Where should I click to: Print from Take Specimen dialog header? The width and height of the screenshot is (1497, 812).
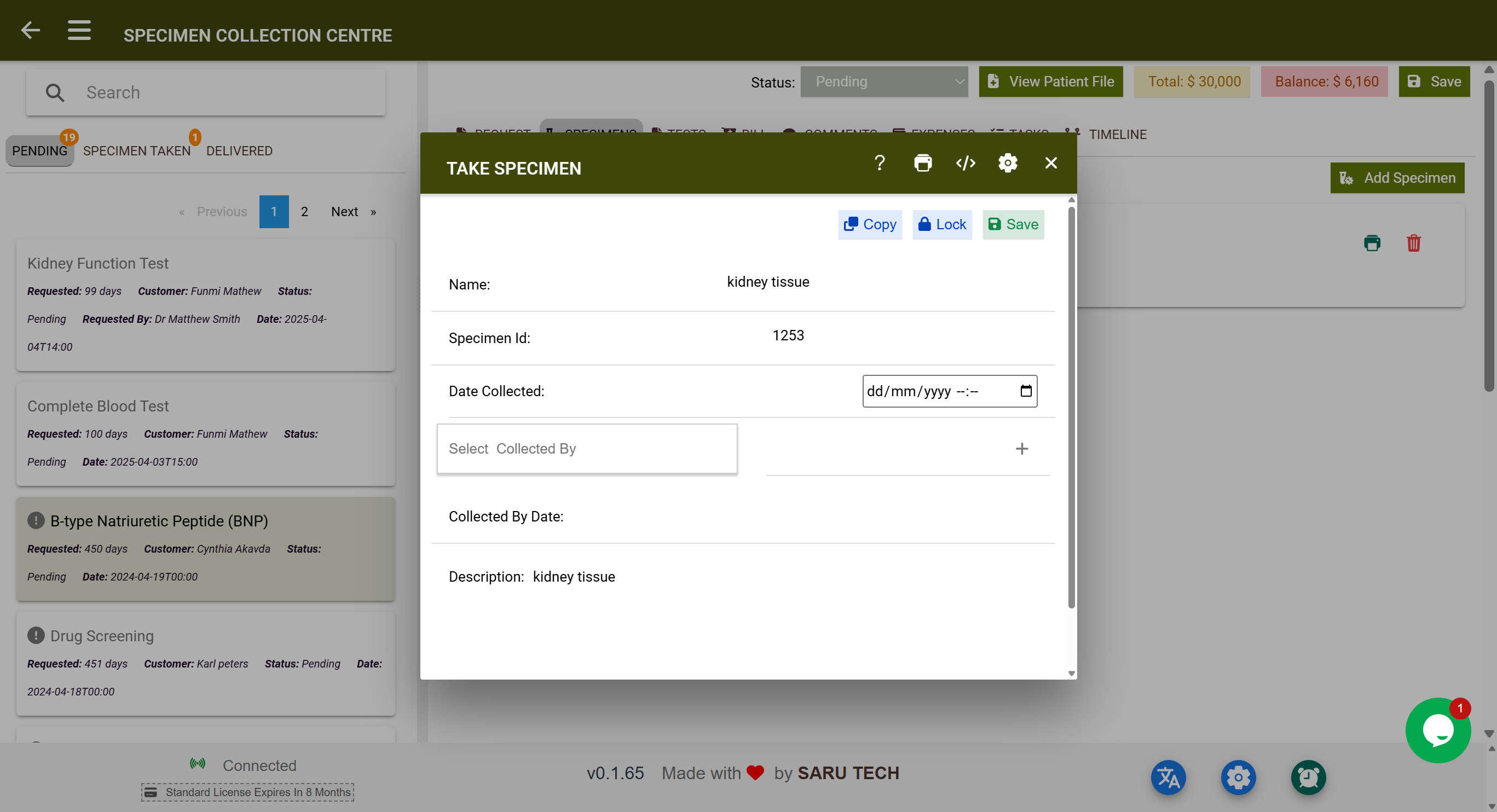pyautogui.click(x=923, y=163)
